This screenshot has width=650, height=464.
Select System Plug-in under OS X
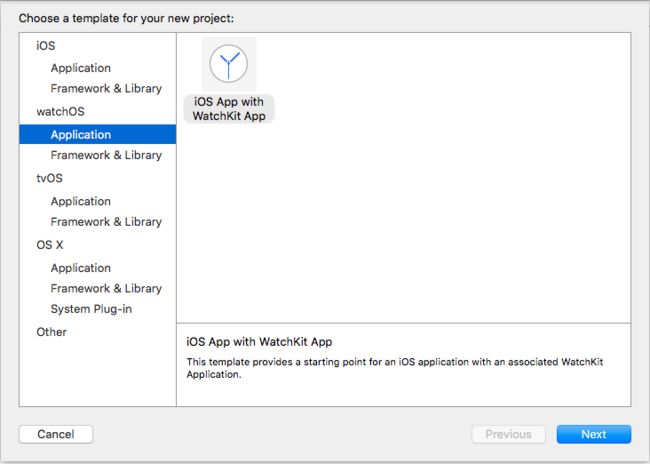click(x=91, y=309)
